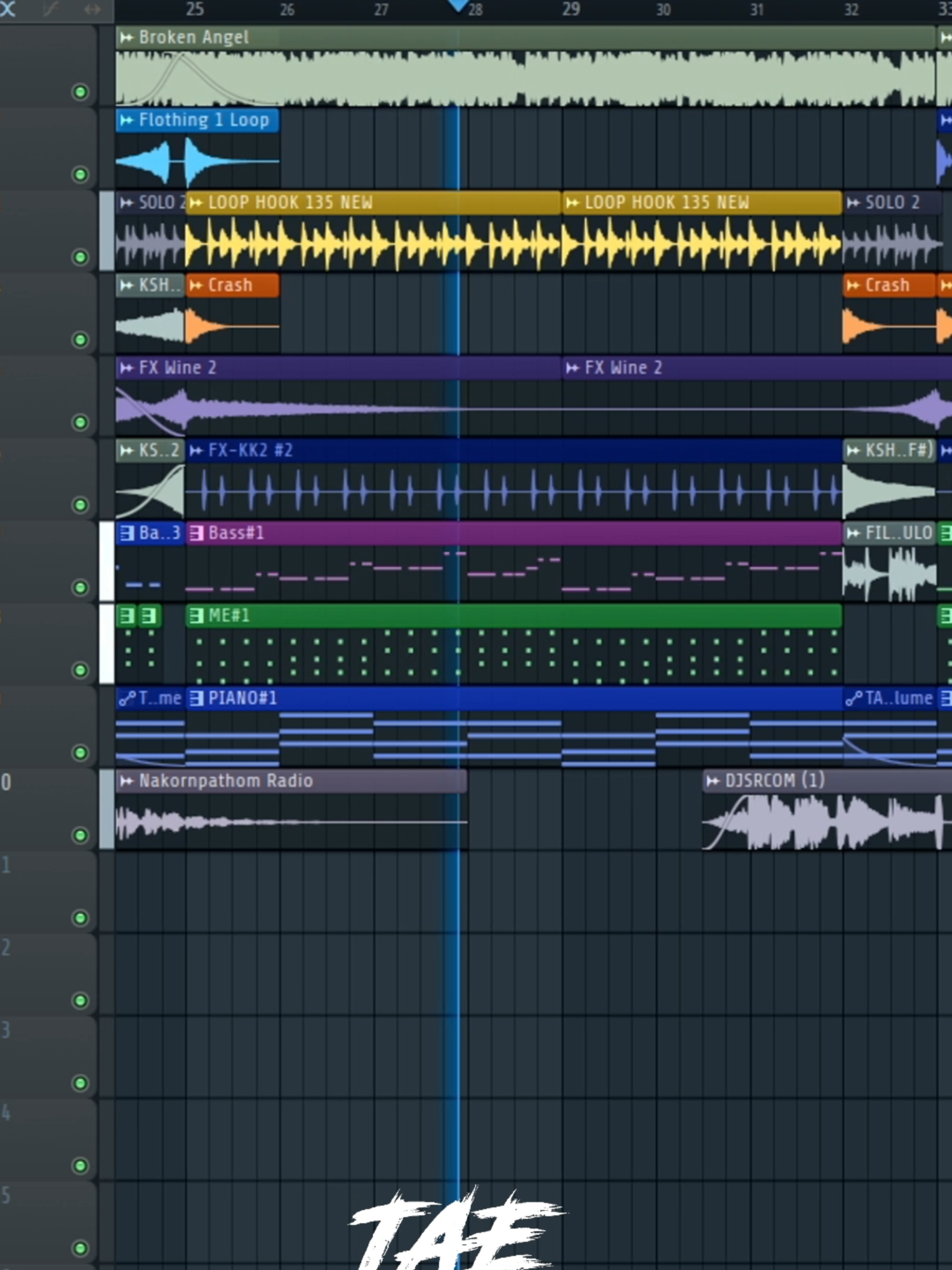Open the Ba..3 pattern clip icon
The image size is (952, 1270).
pyautogui.click(x=127, y=533)
